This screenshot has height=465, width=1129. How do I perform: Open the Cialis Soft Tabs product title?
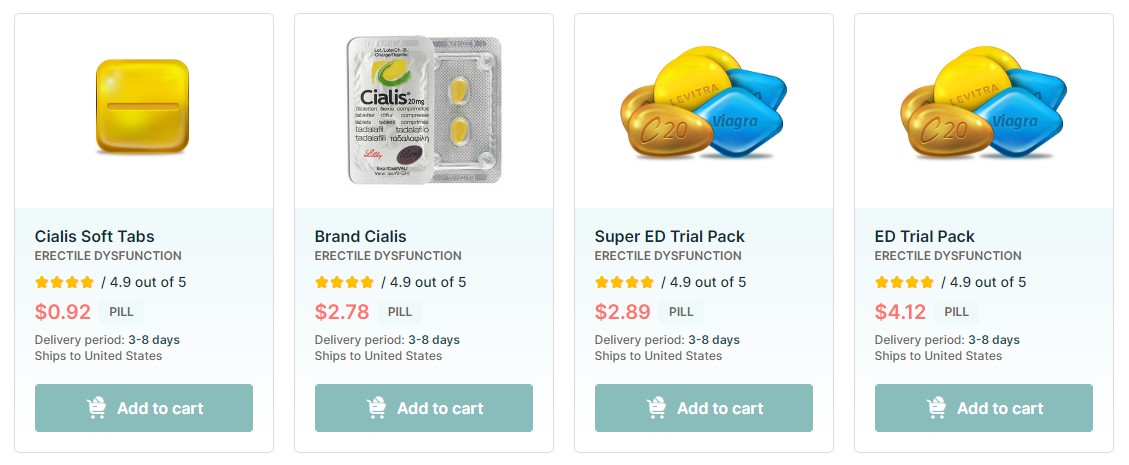(94, 236)
